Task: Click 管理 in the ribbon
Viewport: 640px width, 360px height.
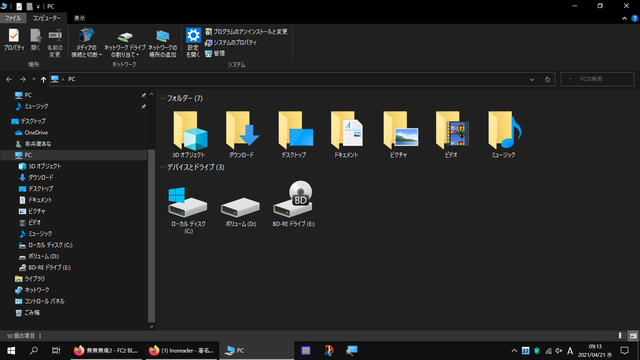Action: [215, 53]
